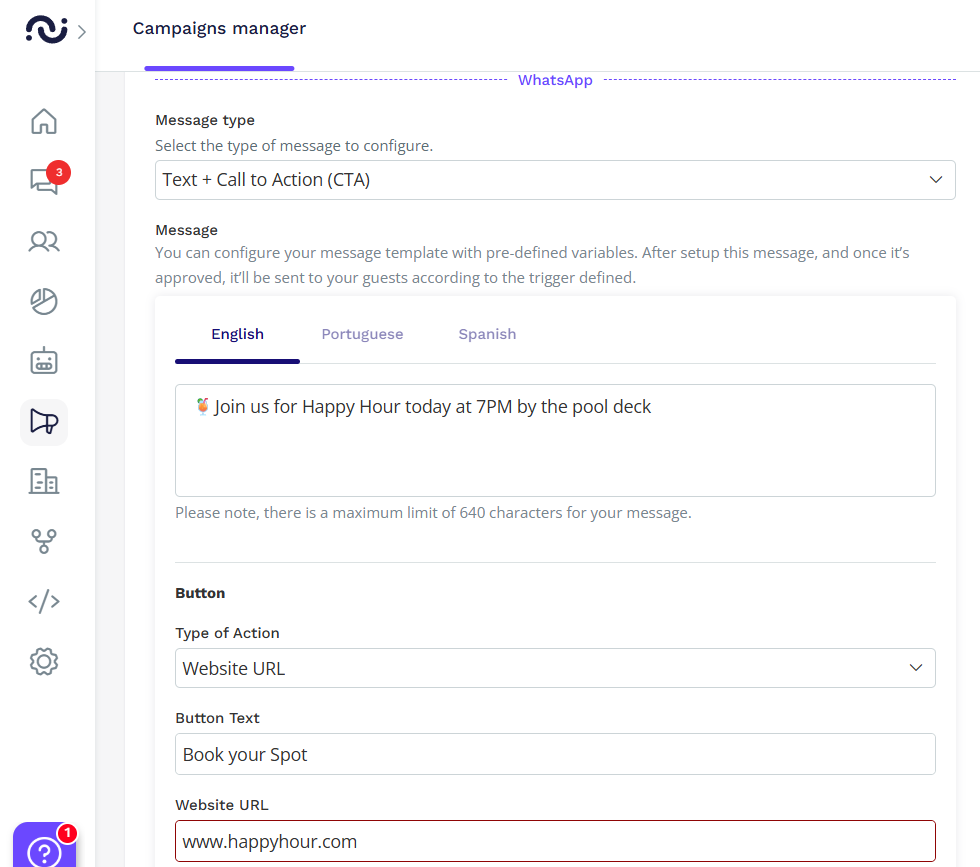Select the campaigns megaphone icon
Screen dimensions: 980x867
click(44, 421)
